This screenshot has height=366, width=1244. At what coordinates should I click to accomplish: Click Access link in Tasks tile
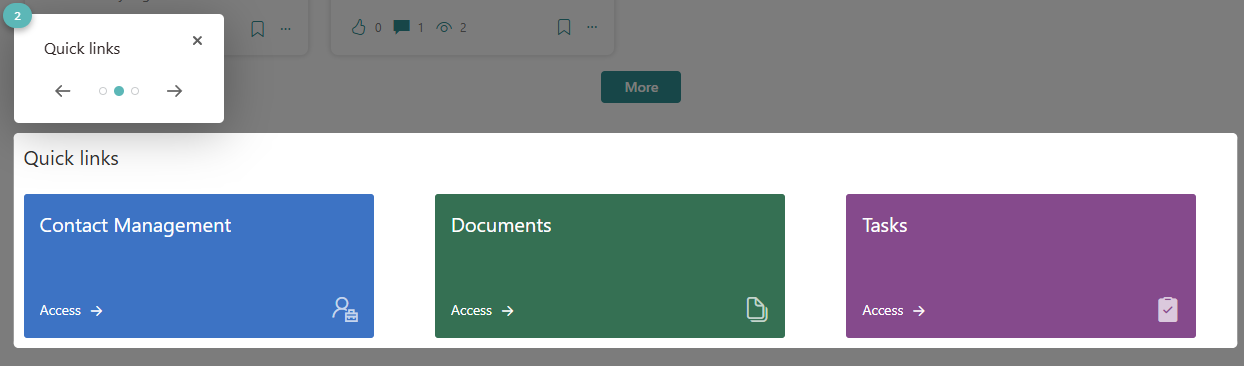pos(893,311)
